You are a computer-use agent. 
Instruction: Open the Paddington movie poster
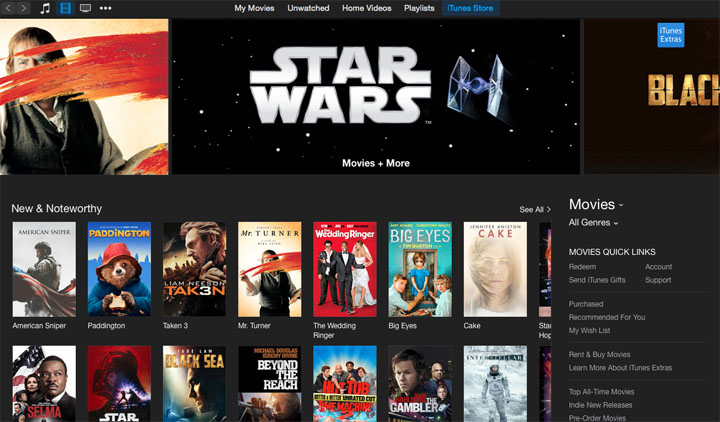tap(119, 270)
